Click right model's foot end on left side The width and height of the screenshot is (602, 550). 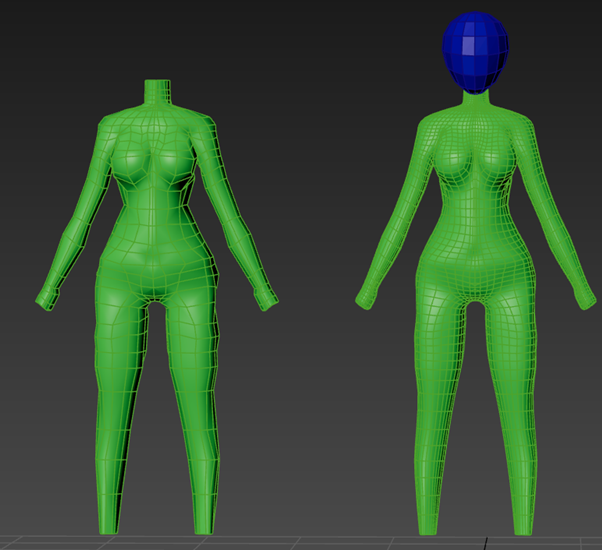[427, 523]
